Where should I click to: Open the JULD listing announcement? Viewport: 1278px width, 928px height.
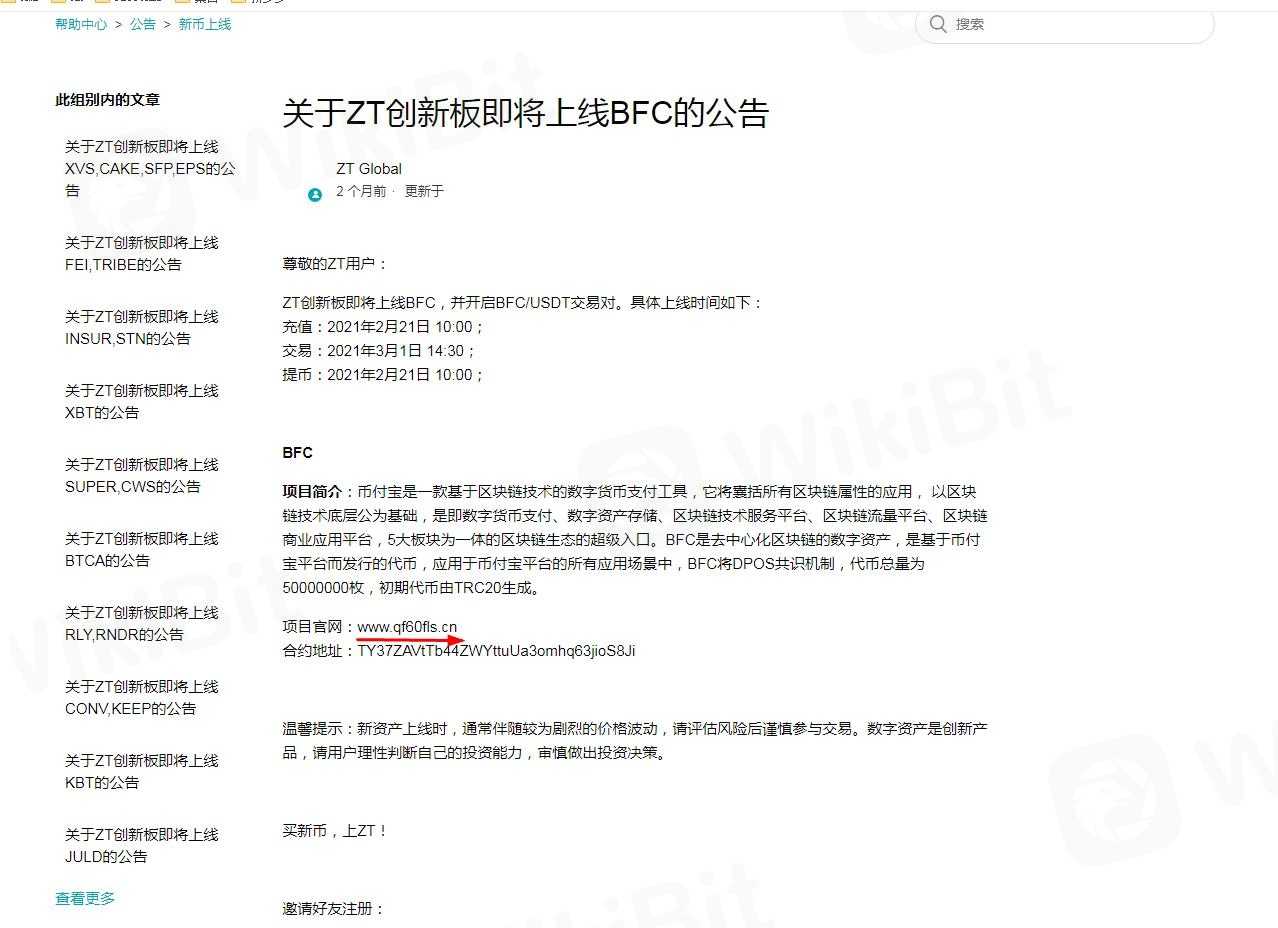coord(141,846)
